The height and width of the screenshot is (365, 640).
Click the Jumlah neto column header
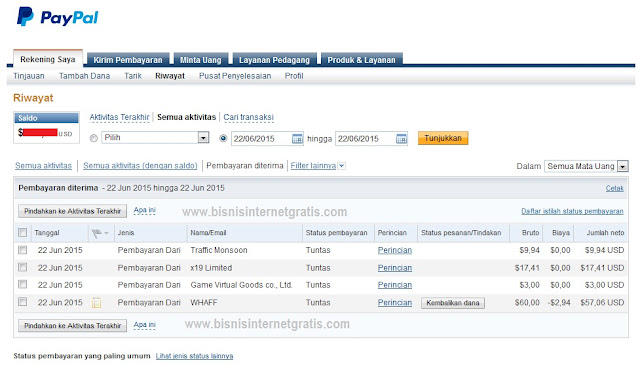[605, 233]
